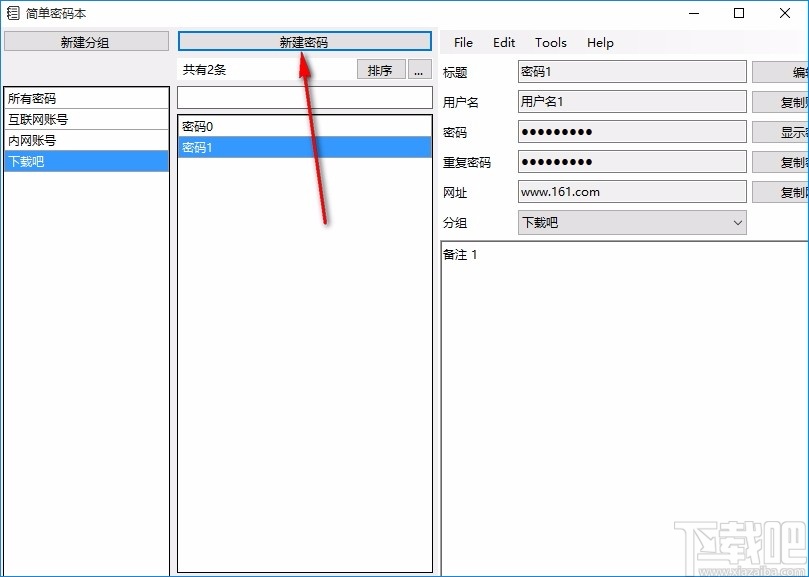Open the ellipsis options button
This screenshot has width=809, height=577.
point(419,70)
